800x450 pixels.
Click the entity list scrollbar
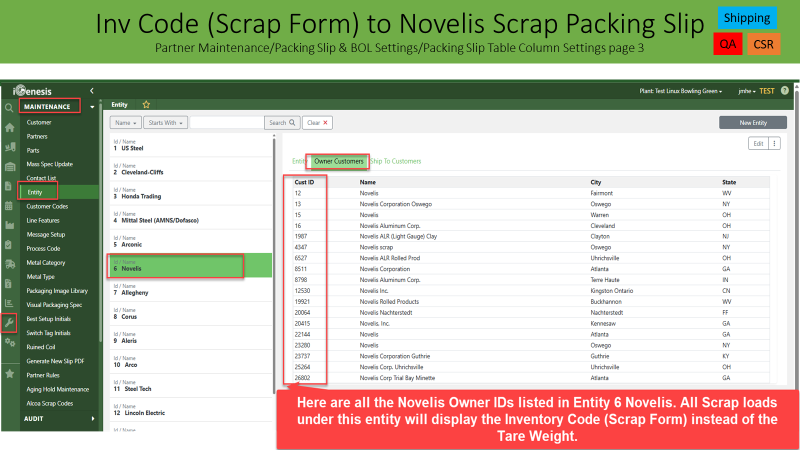(274, 265)
